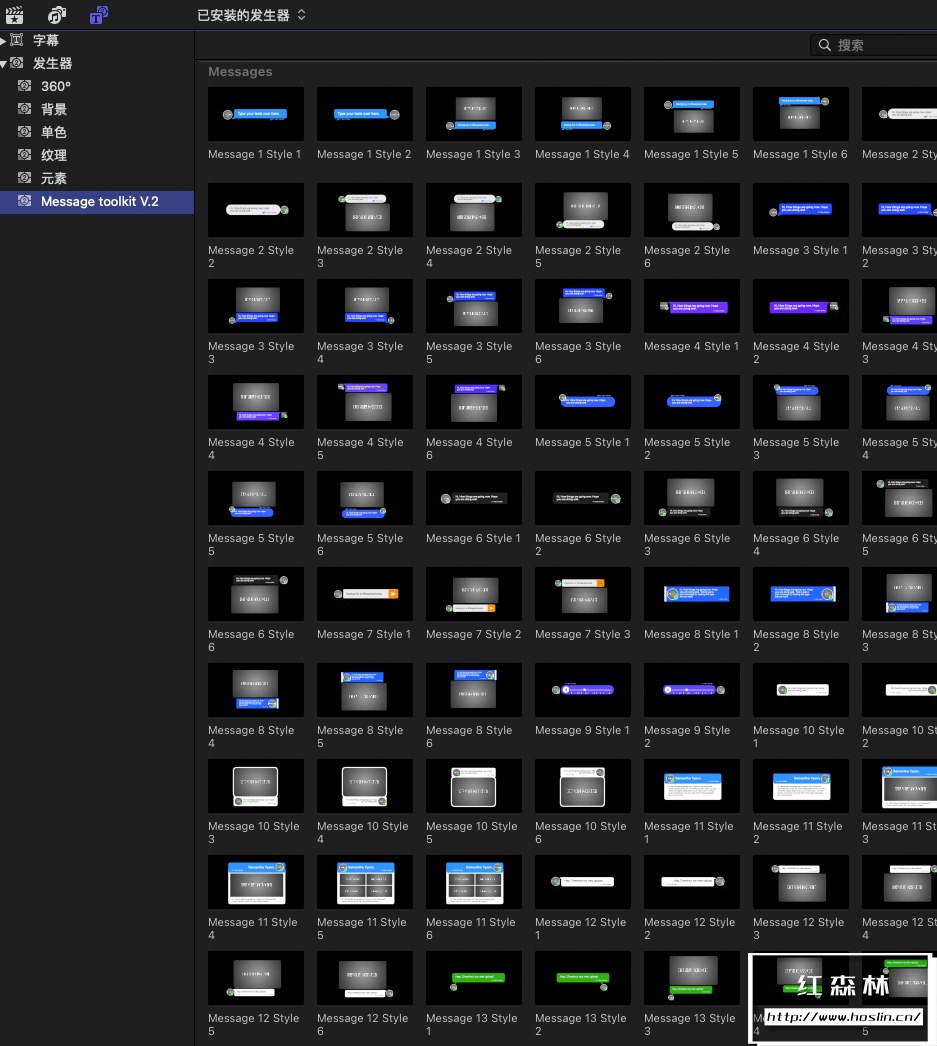Select Message 7 Style 3 thumbnail
Image resolution: width=937 pixels, height=1046 pixels.
pyautogui.click(x=583, y=594)
